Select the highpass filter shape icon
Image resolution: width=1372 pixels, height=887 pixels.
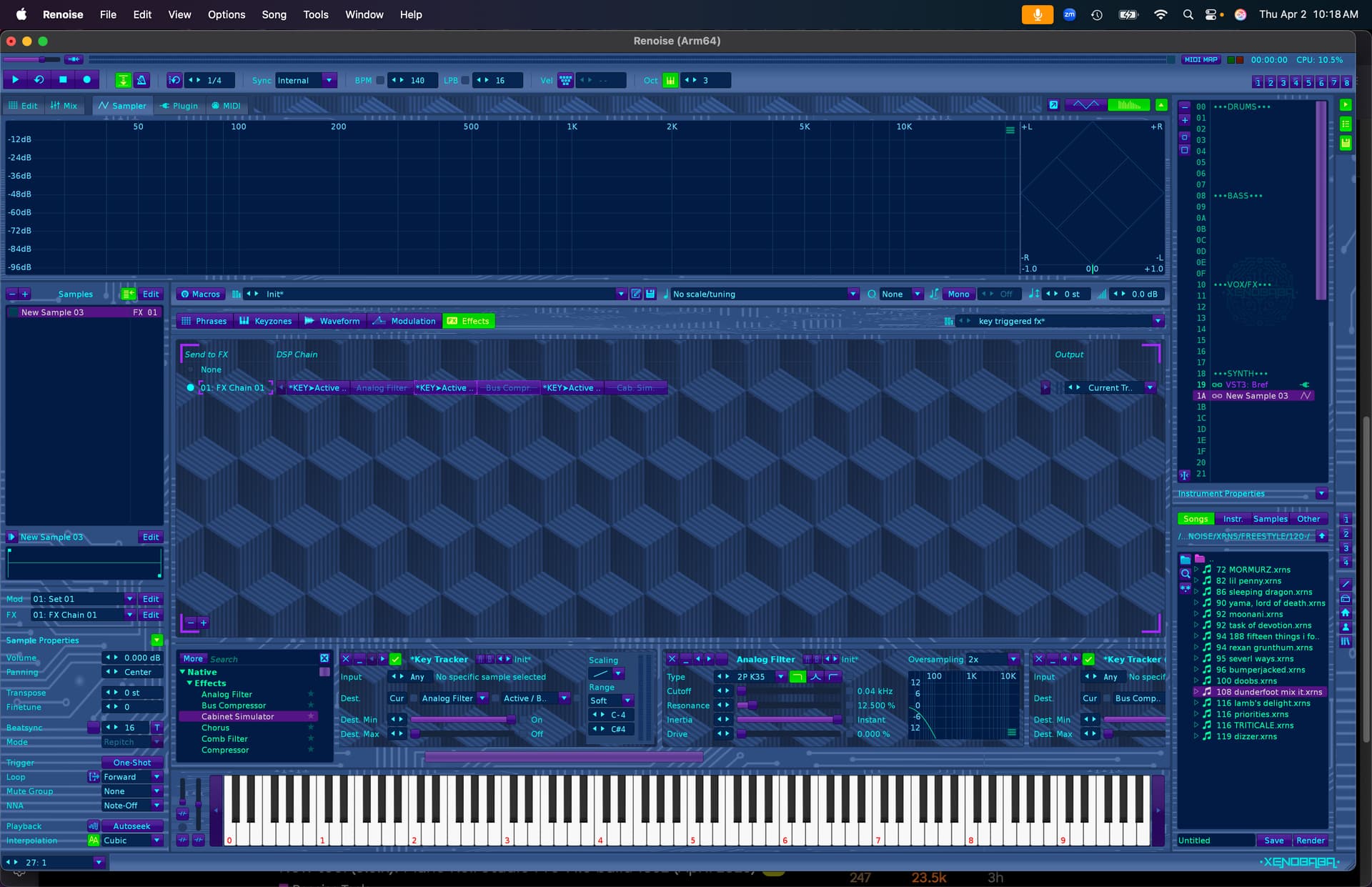pos(833,676)
